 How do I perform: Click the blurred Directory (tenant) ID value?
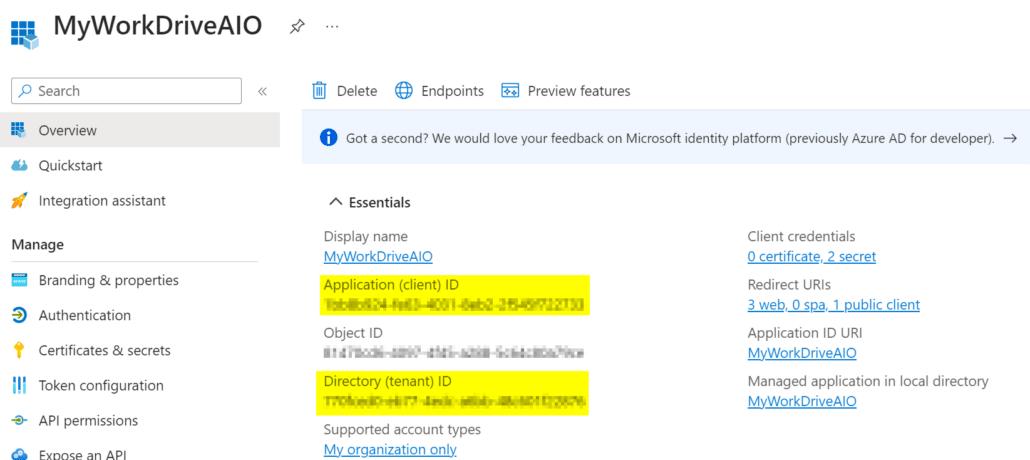click(x=454, y=402)
